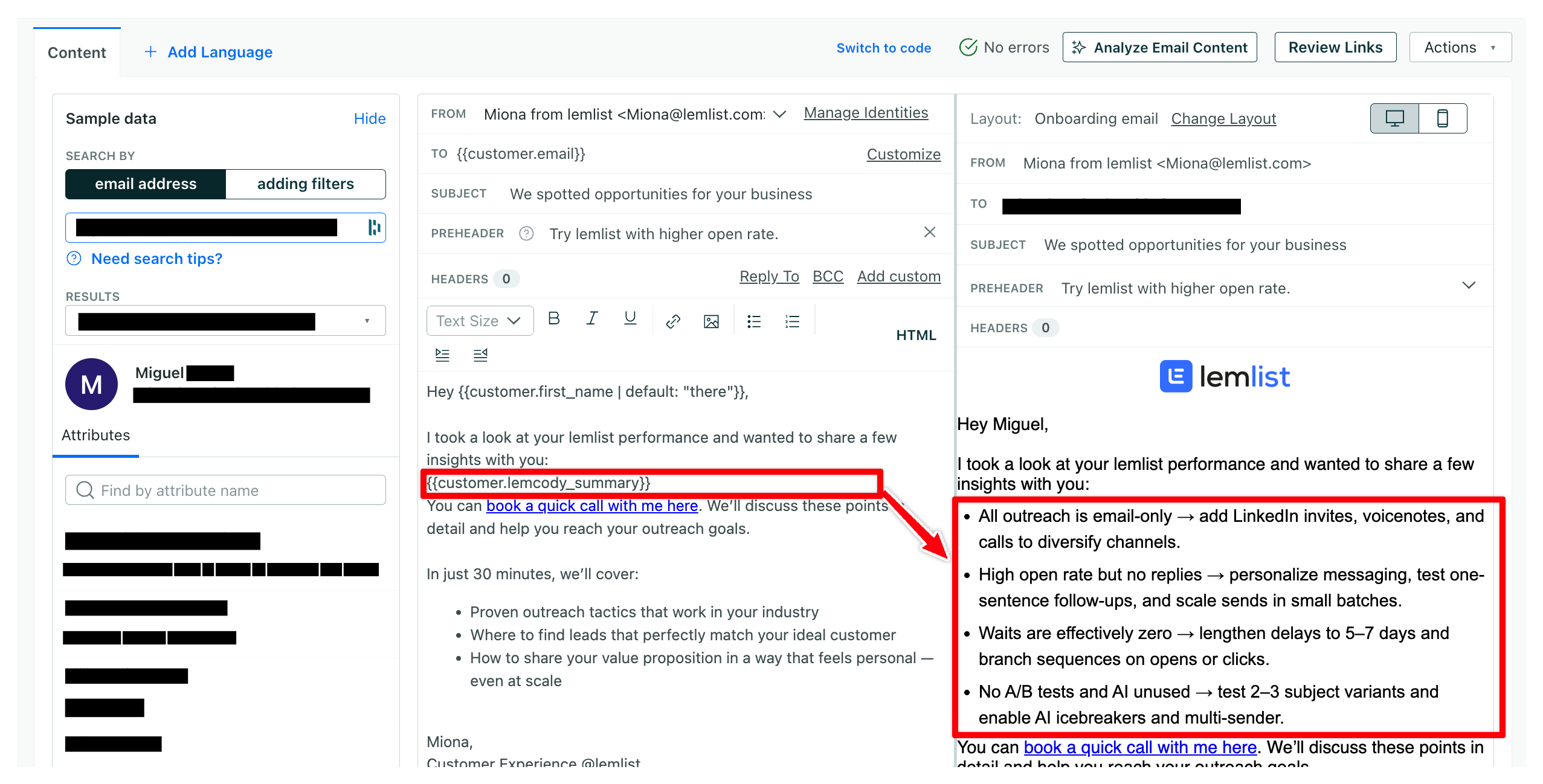This screenshot has height=784, width=1543.
Task: Insert an image using the toolbar
Action: (711, 321)
